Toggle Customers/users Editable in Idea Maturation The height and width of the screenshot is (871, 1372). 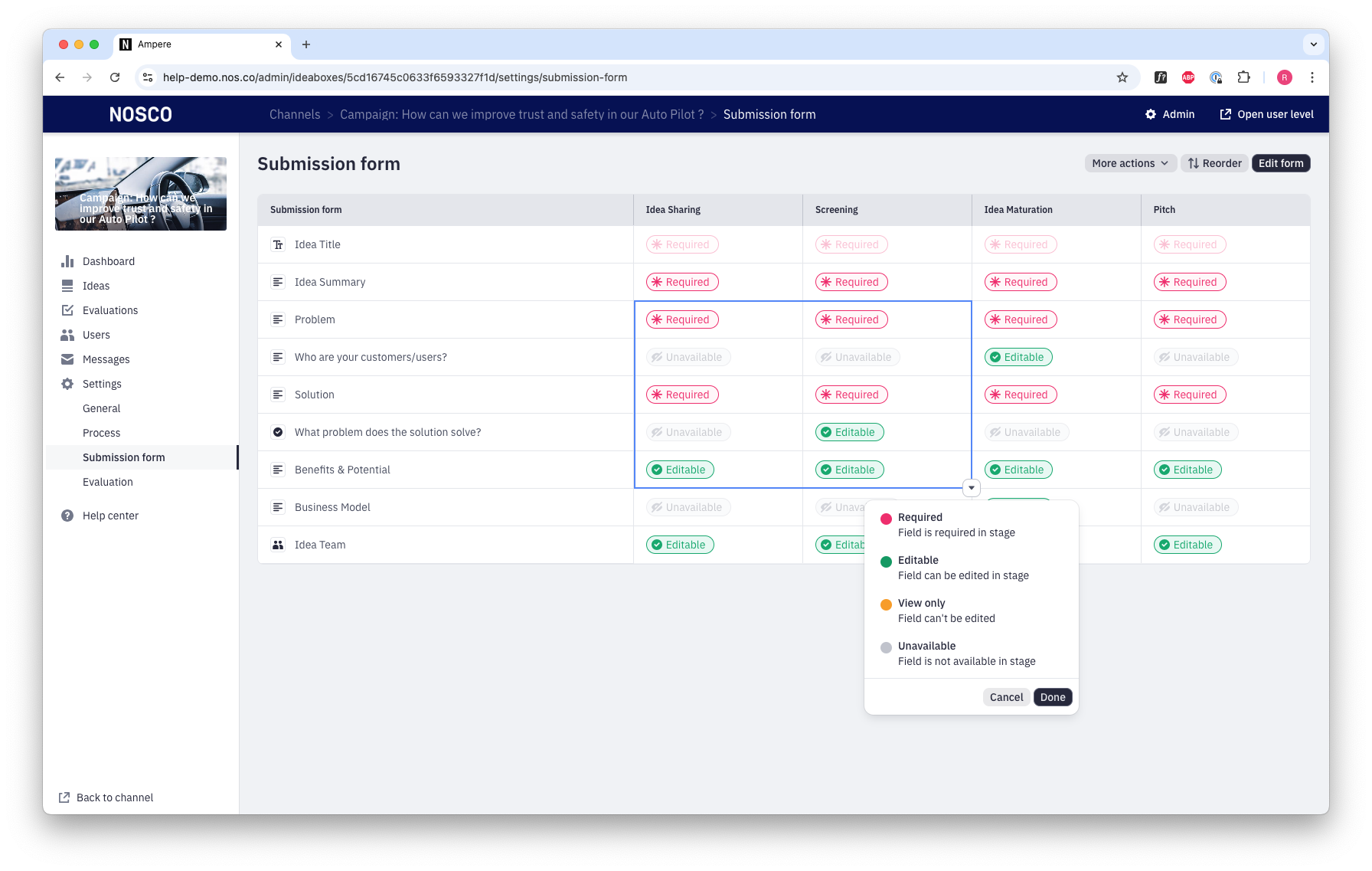1018,357
